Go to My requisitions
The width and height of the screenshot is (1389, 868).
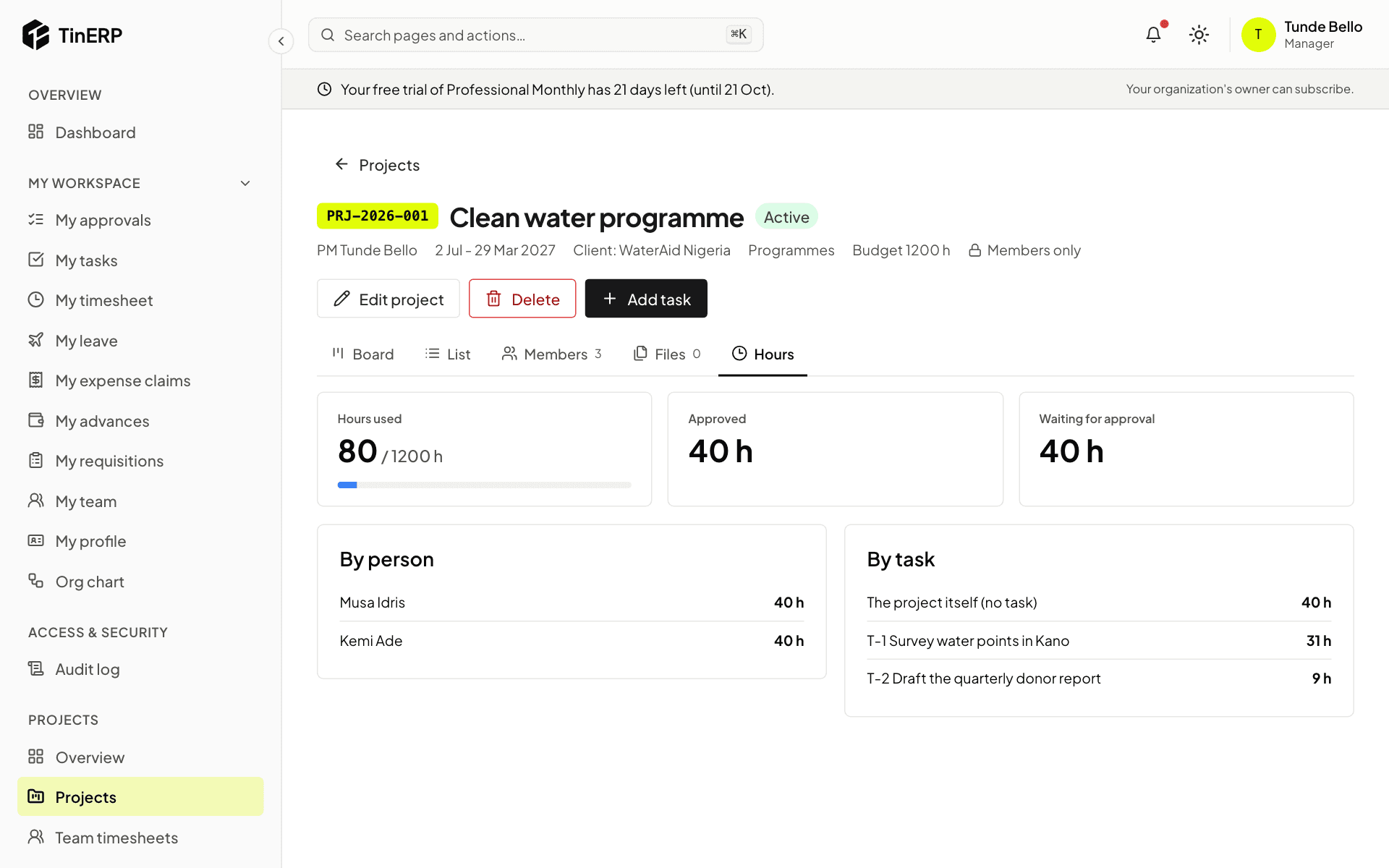click(x=140, y=461)
